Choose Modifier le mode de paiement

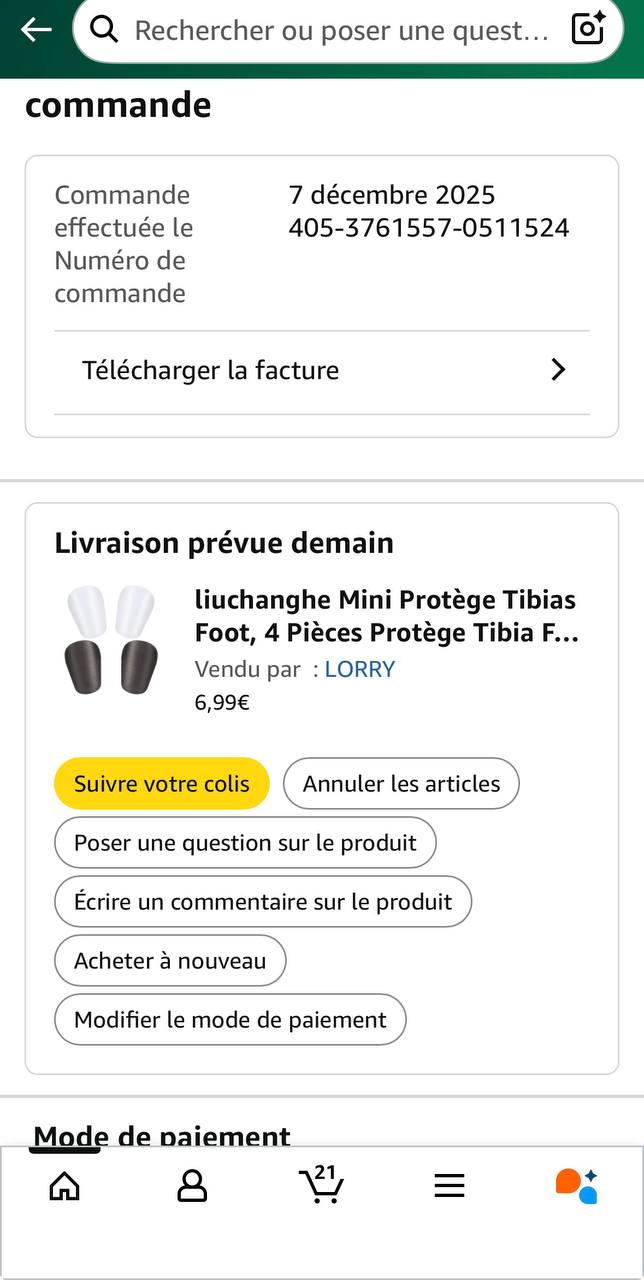tap(230, 1020)
